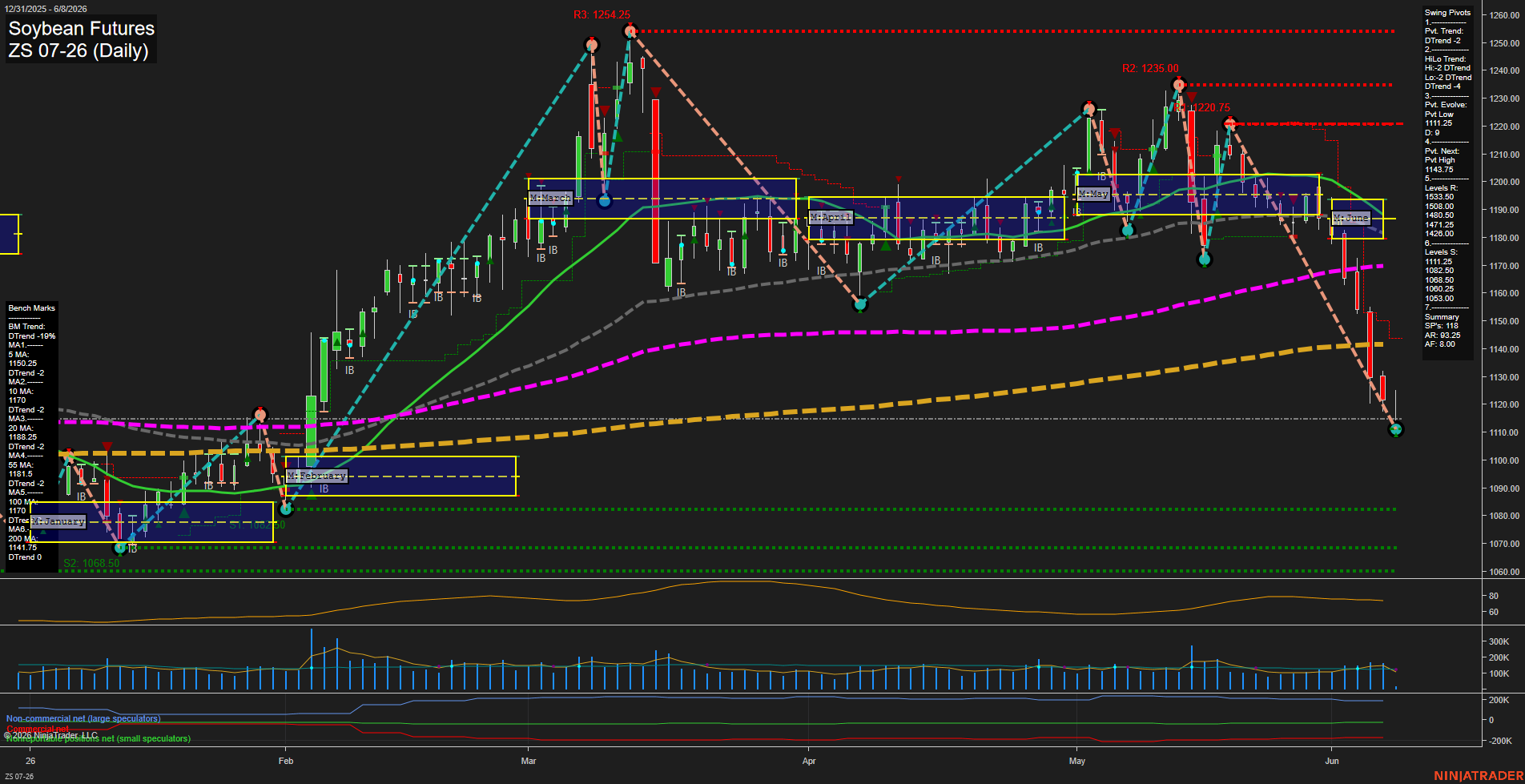This screenshot has width=1525, height=784.
Task: Click the early April swing pivot low marker
Action: [860, 304]
